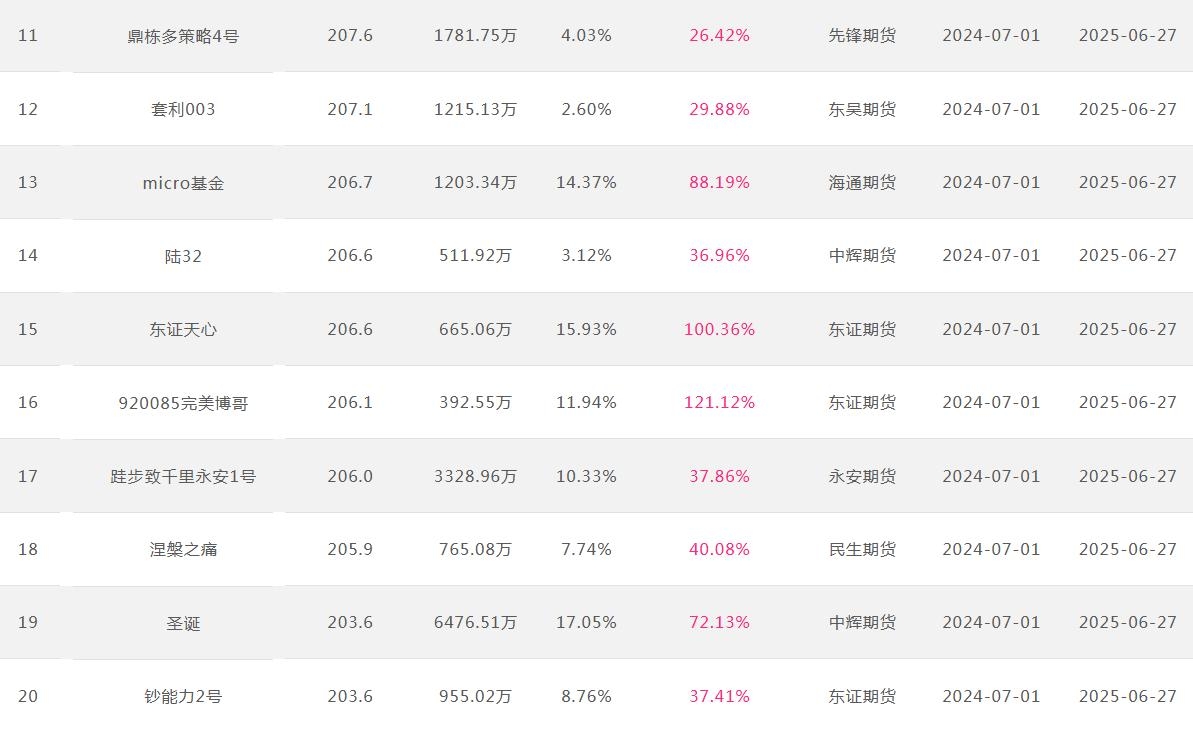Image resolution: width=1193 pixels, height=729 pixels.
Task: Click the 121.12% return value
Action: [719, 403]
